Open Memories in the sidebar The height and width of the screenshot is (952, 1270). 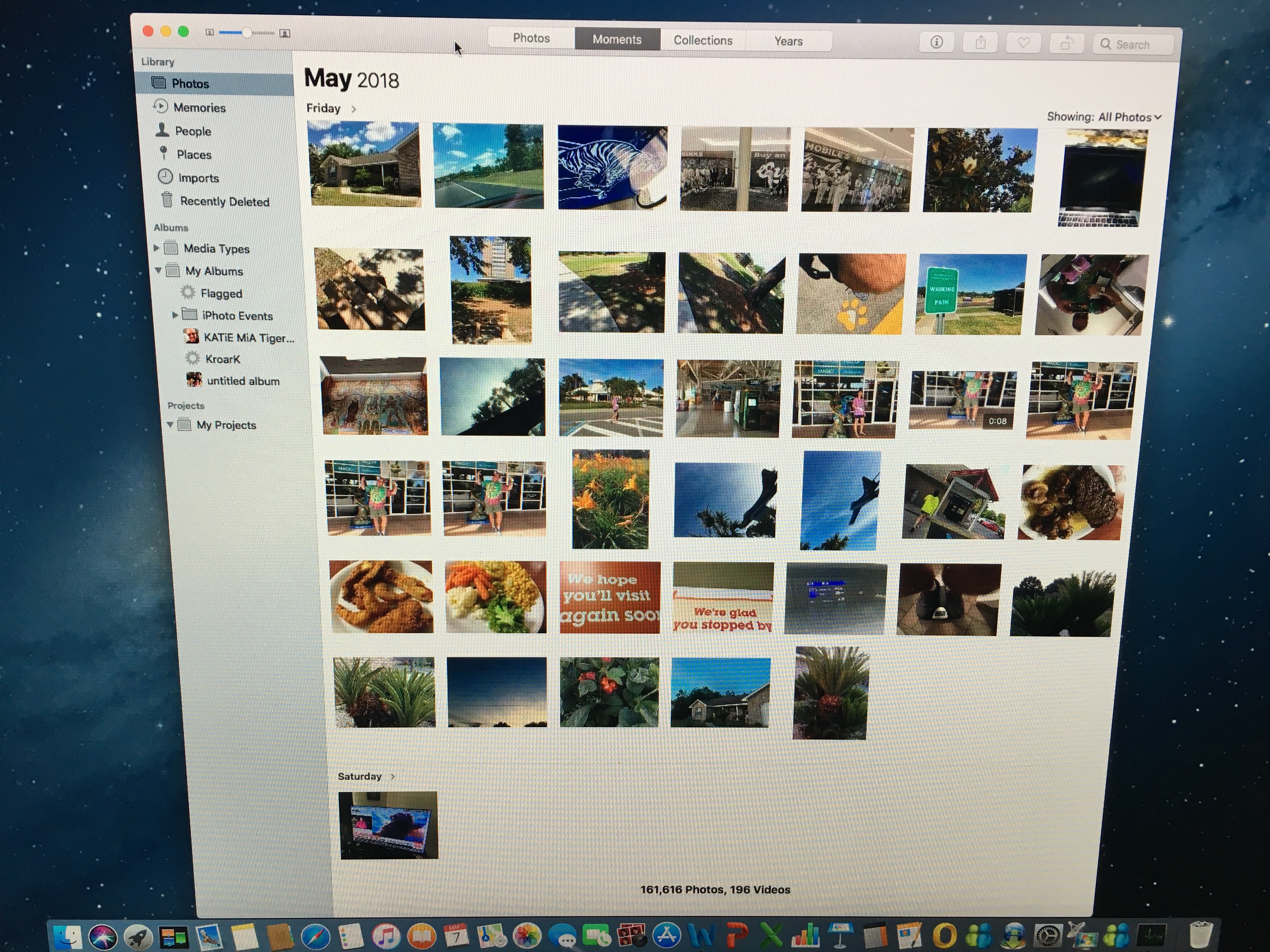[x=199, y=108]
